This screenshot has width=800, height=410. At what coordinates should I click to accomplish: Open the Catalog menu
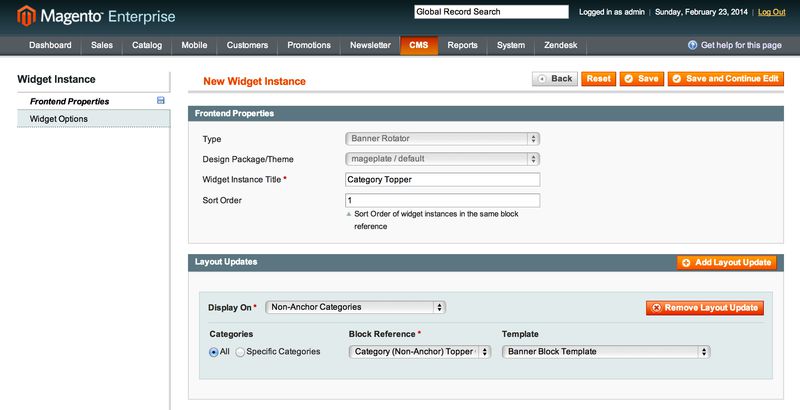147,46
